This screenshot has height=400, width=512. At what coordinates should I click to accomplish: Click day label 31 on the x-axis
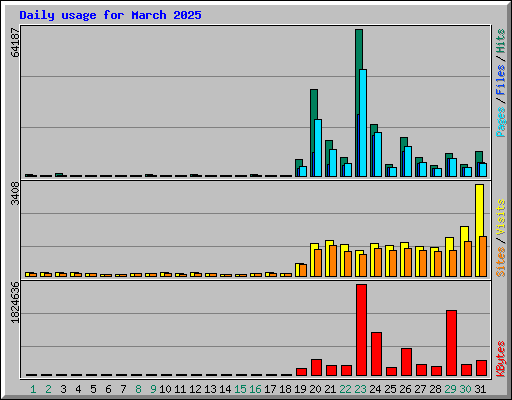pyautogui.click(x=480, y=389)
